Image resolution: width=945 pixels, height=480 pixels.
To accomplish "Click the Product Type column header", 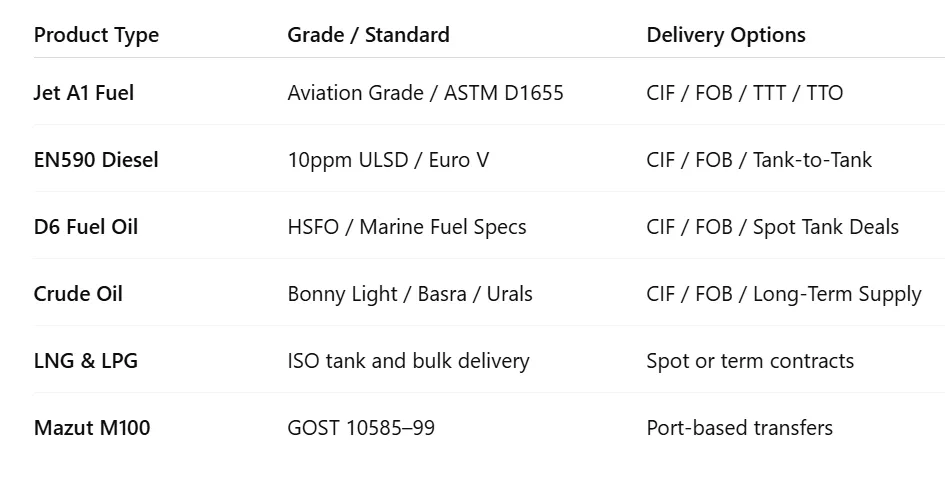I will click(x=96, y=35).
